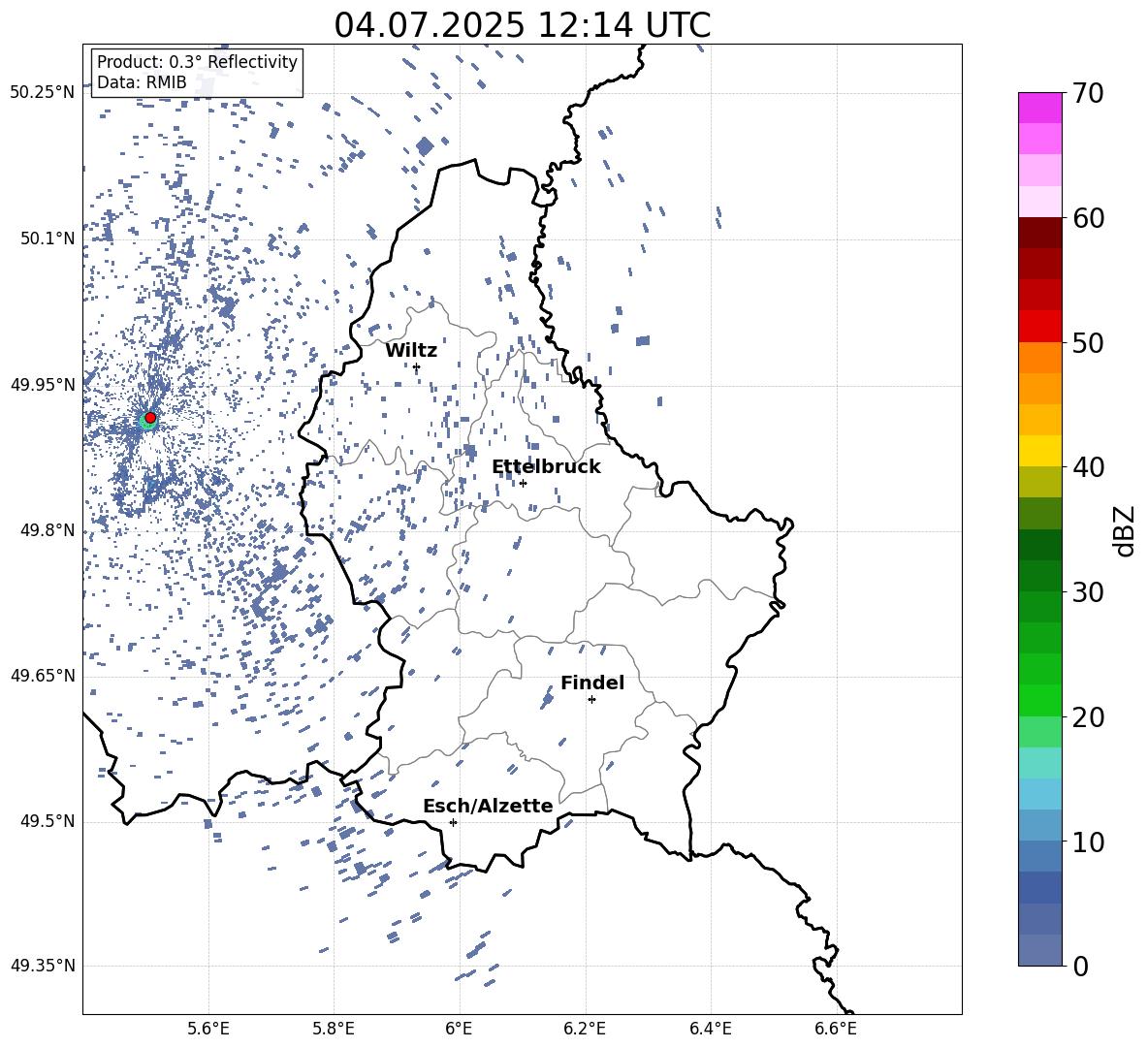The width and height of the screenshot is (1148, 1048).
Task: Click the red radar site marker
Action: coord(150,417)
